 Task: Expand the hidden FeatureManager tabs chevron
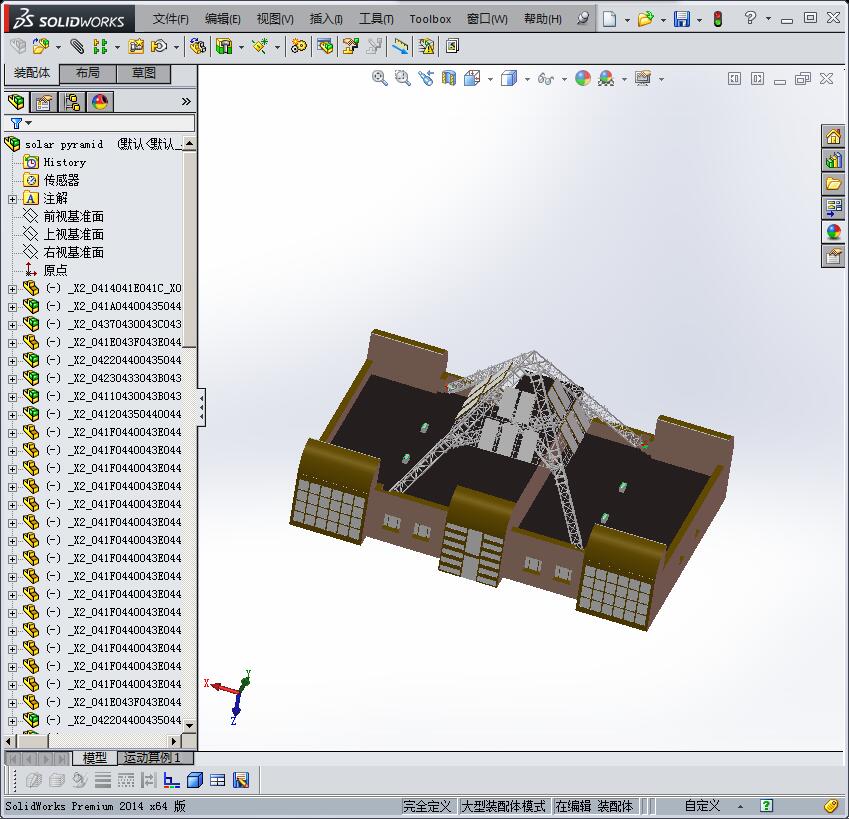[x=186, y=101]
